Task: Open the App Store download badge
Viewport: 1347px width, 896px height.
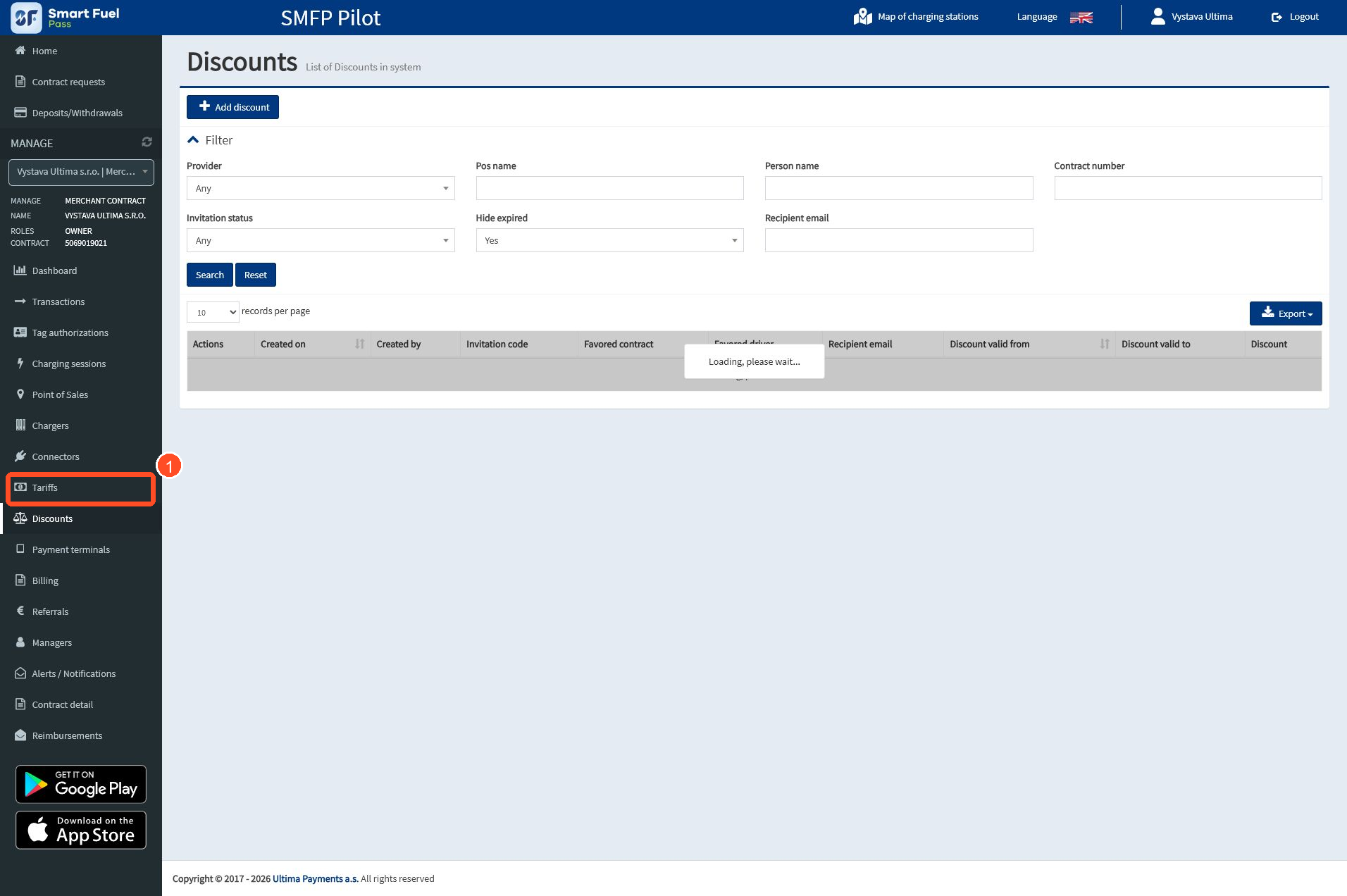Action: pyautogui.click(x=81, y=830)
